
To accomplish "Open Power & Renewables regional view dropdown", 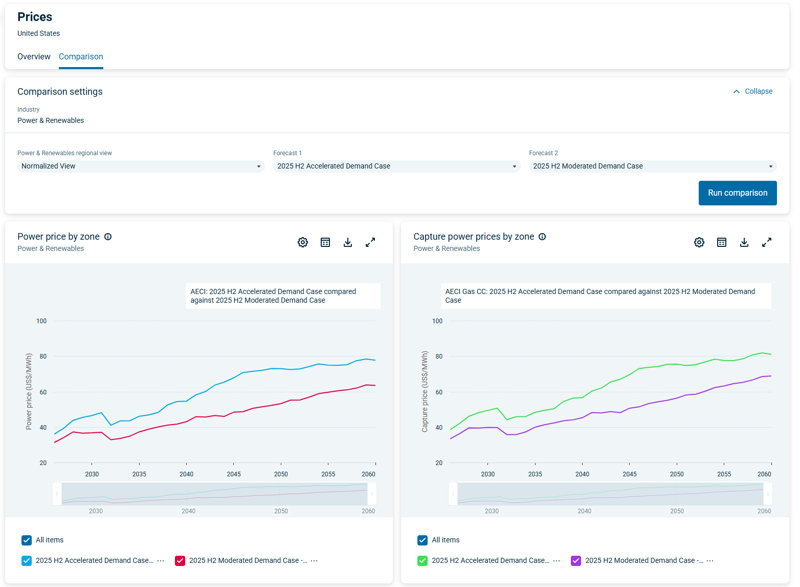I will pyautogui.click(x=140, y=166).
